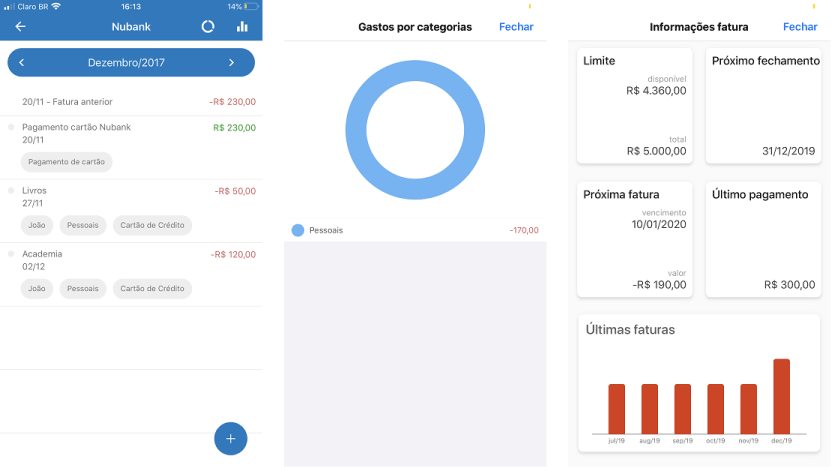Select the Pagamento de cartão tag
This screenshot has width=831, height=467.
66,162
